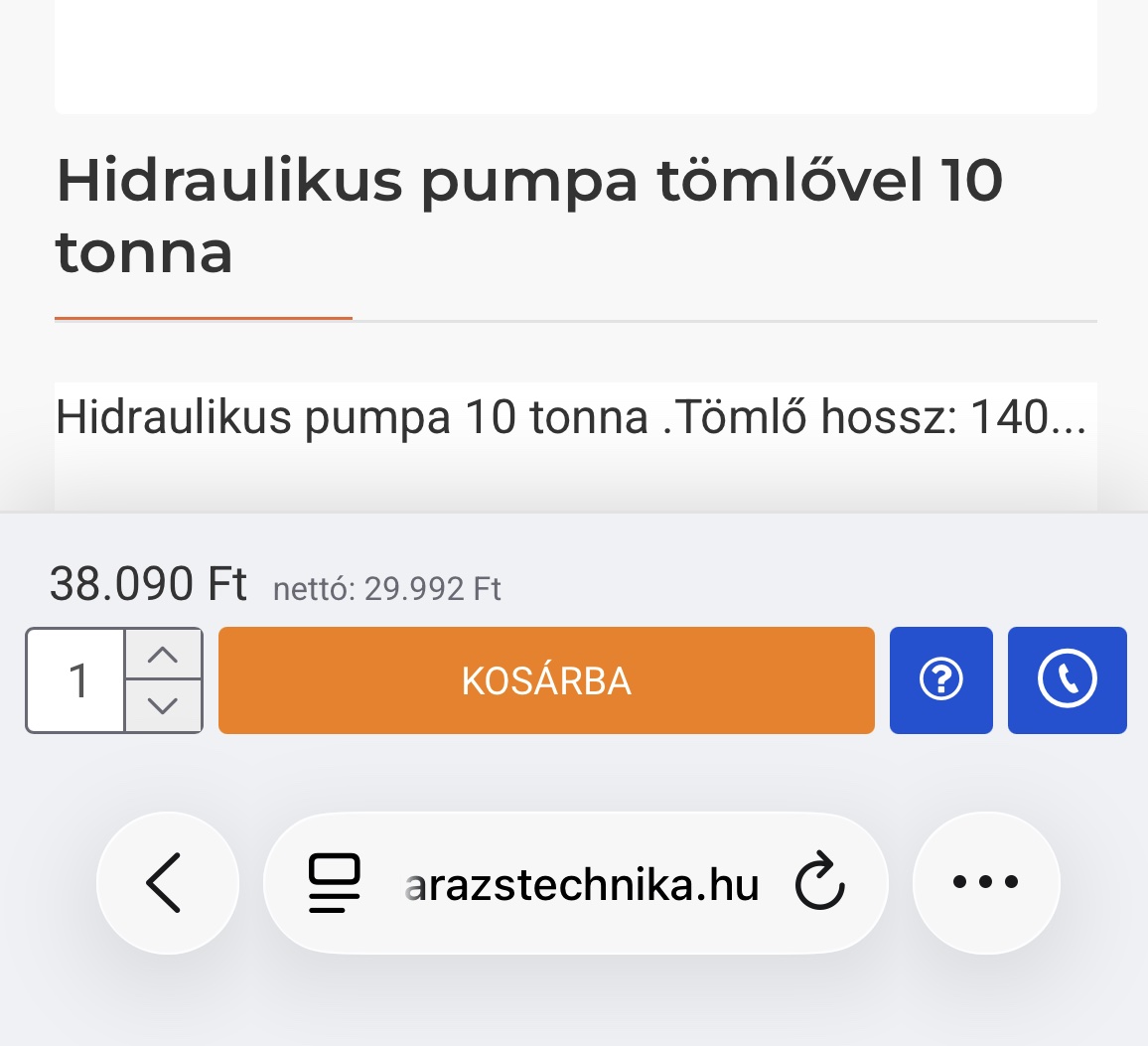
Task: Open the page settings icon in address bar
Action: pyautogui.click(x=334, y=882)
